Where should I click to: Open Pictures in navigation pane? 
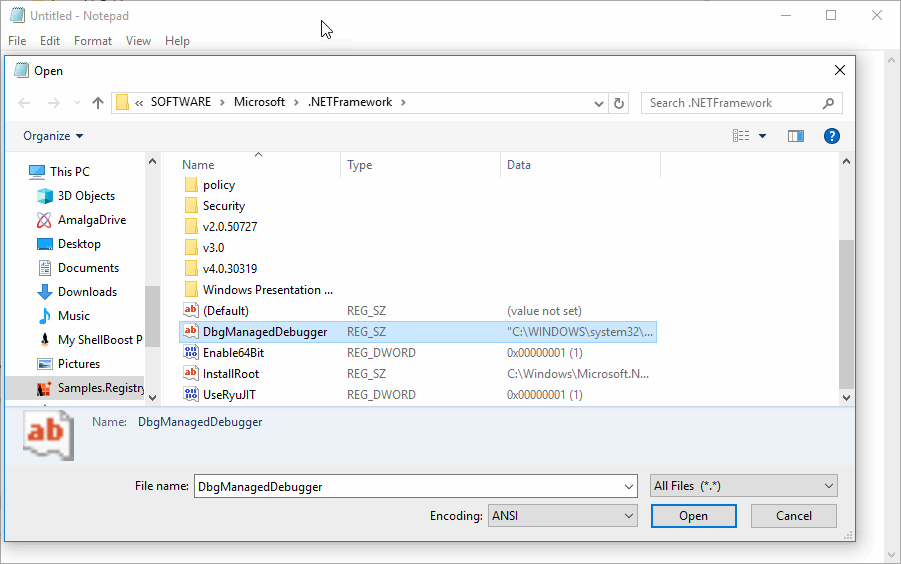click(x=68, y=364)
